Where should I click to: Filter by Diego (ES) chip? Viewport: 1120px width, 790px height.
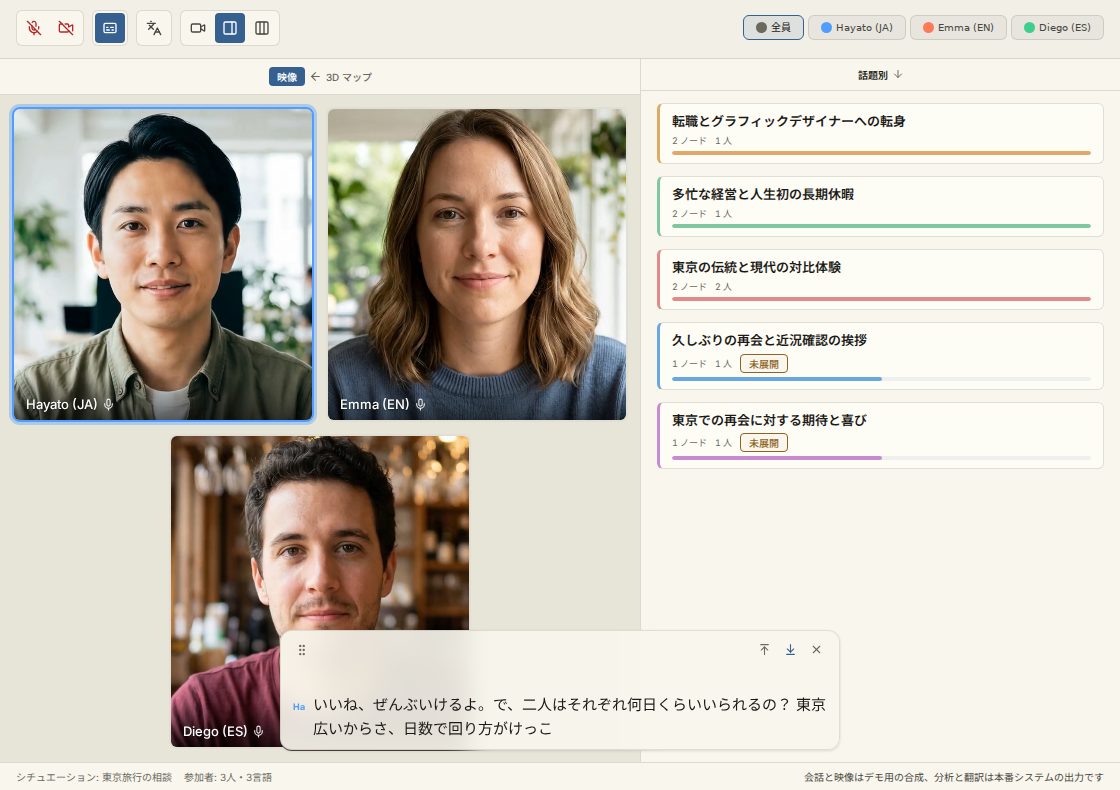1057,27
